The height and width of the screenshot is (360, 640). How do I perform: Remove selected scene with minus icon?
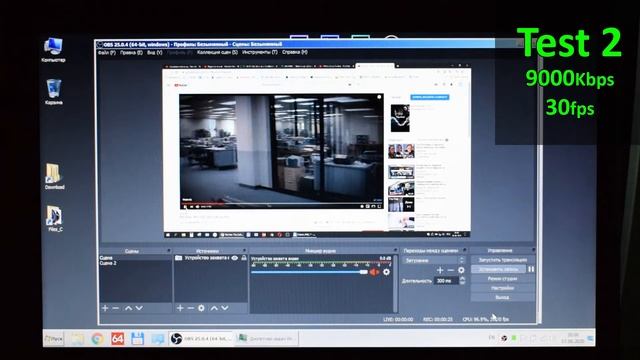click(116, 308)
